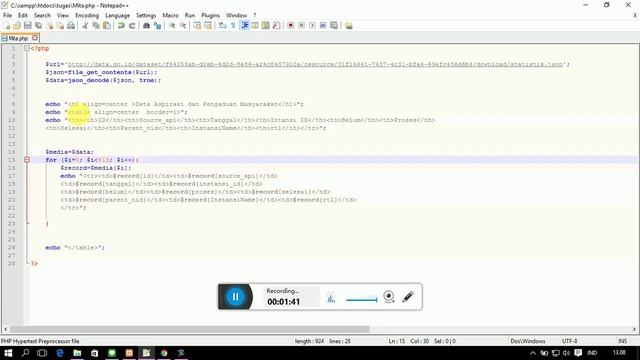Click the Close All toolbar icon
The width and height of the screenshot is (640, 360).
click(60, 26)
